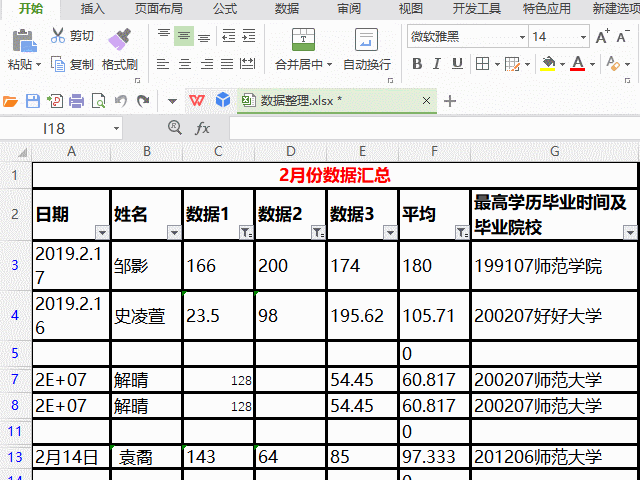Click the Paste (粘贴) icon

click(24, 41)
